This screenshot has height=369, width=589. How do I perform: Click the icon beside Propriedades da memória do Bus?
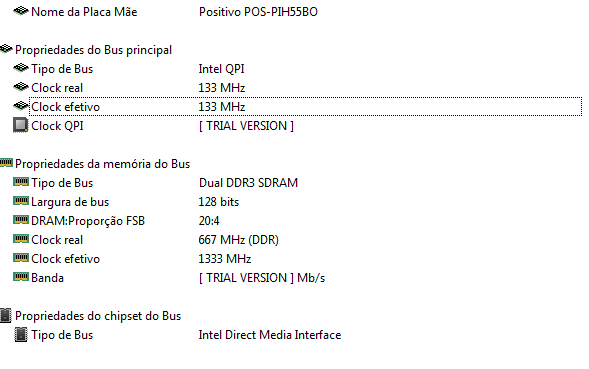tap(6, 163)
